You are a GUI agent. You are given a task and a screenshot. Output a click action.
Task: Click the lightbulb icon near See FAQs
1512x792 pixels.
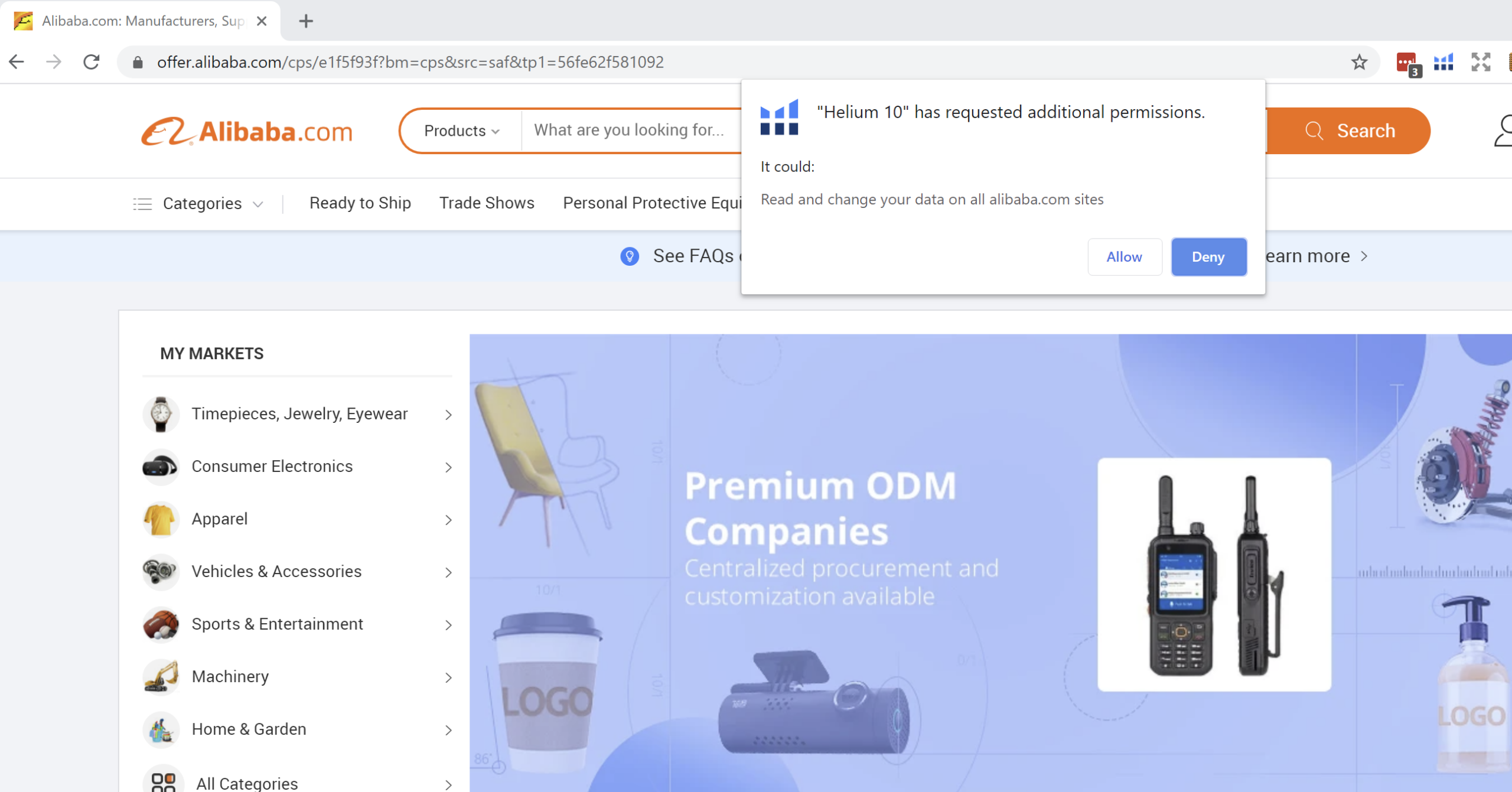point(630,256)
